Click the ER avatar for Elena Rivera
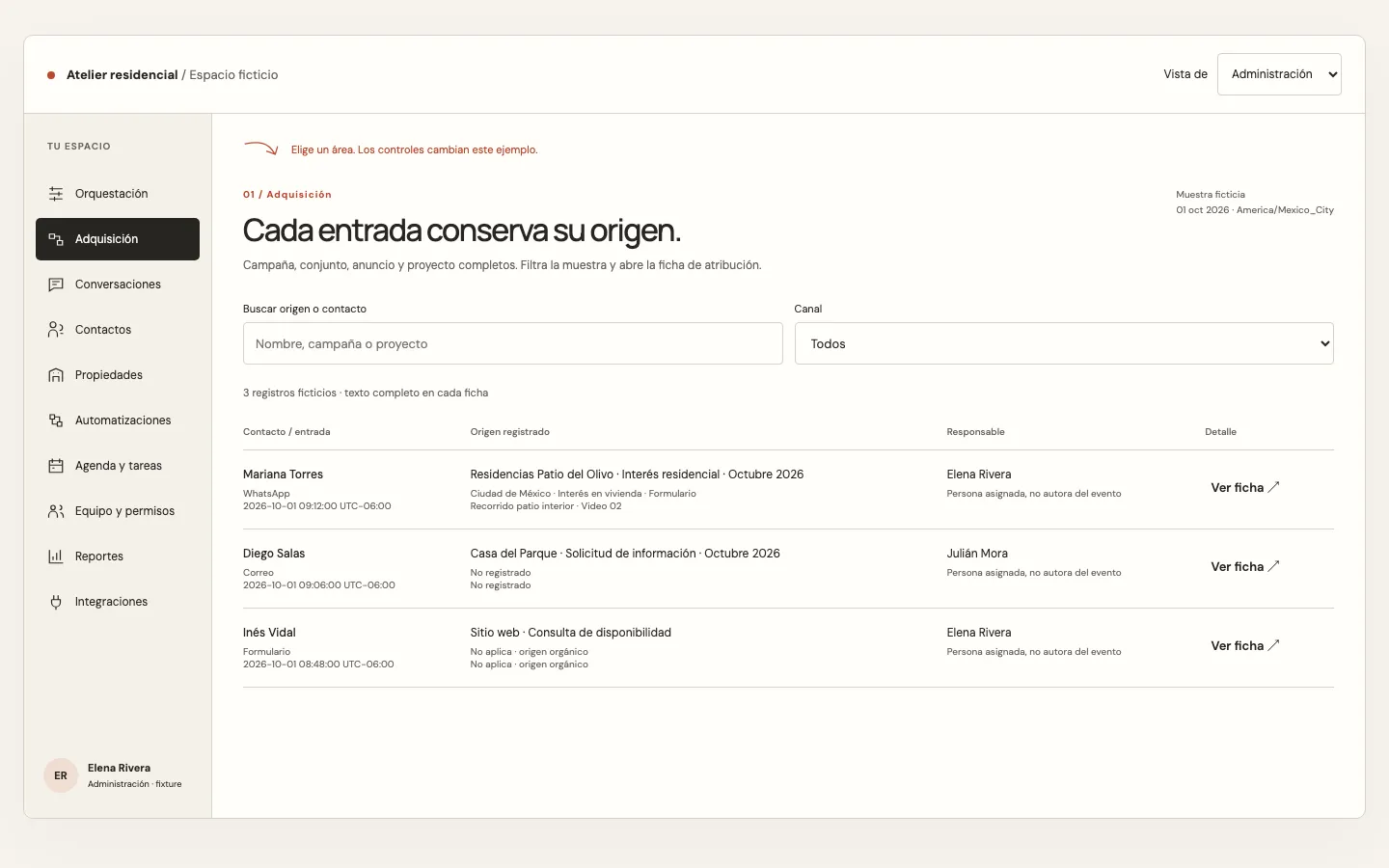Image resolution: width=1389 pixels, height=868 pixels. click(61, 775)
